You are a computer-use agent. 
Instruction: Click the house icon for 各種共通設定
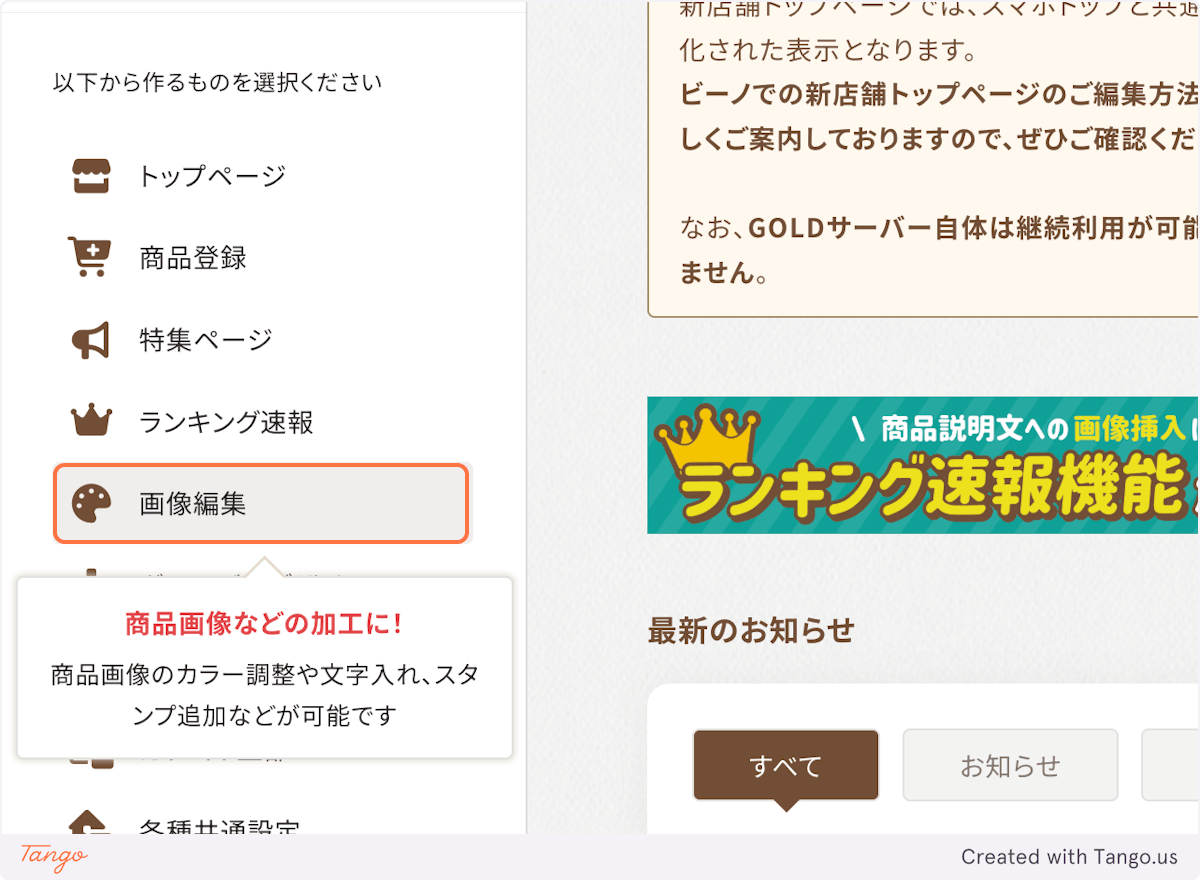point(89,825)
